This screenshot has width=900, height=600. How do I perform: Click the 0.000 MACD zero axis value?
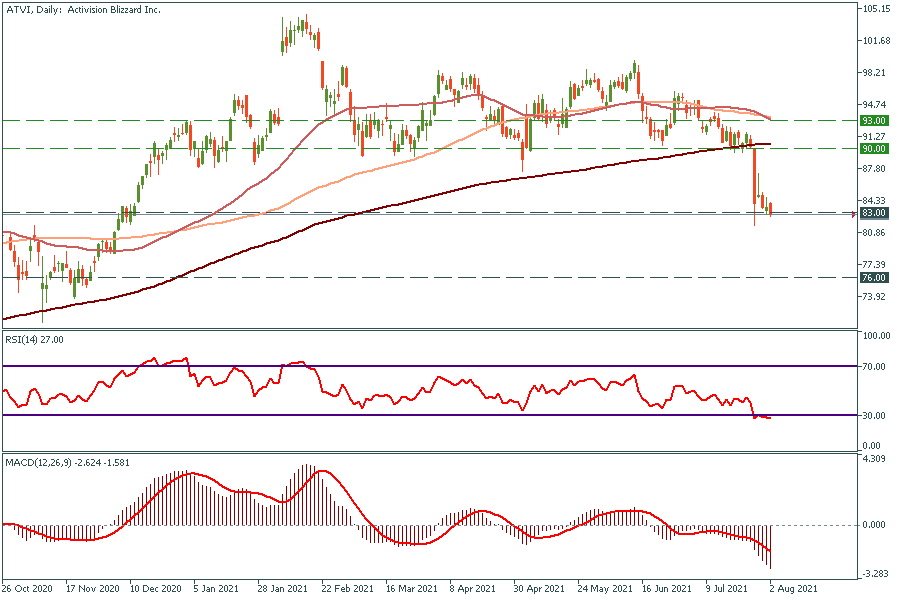point(874,524)
